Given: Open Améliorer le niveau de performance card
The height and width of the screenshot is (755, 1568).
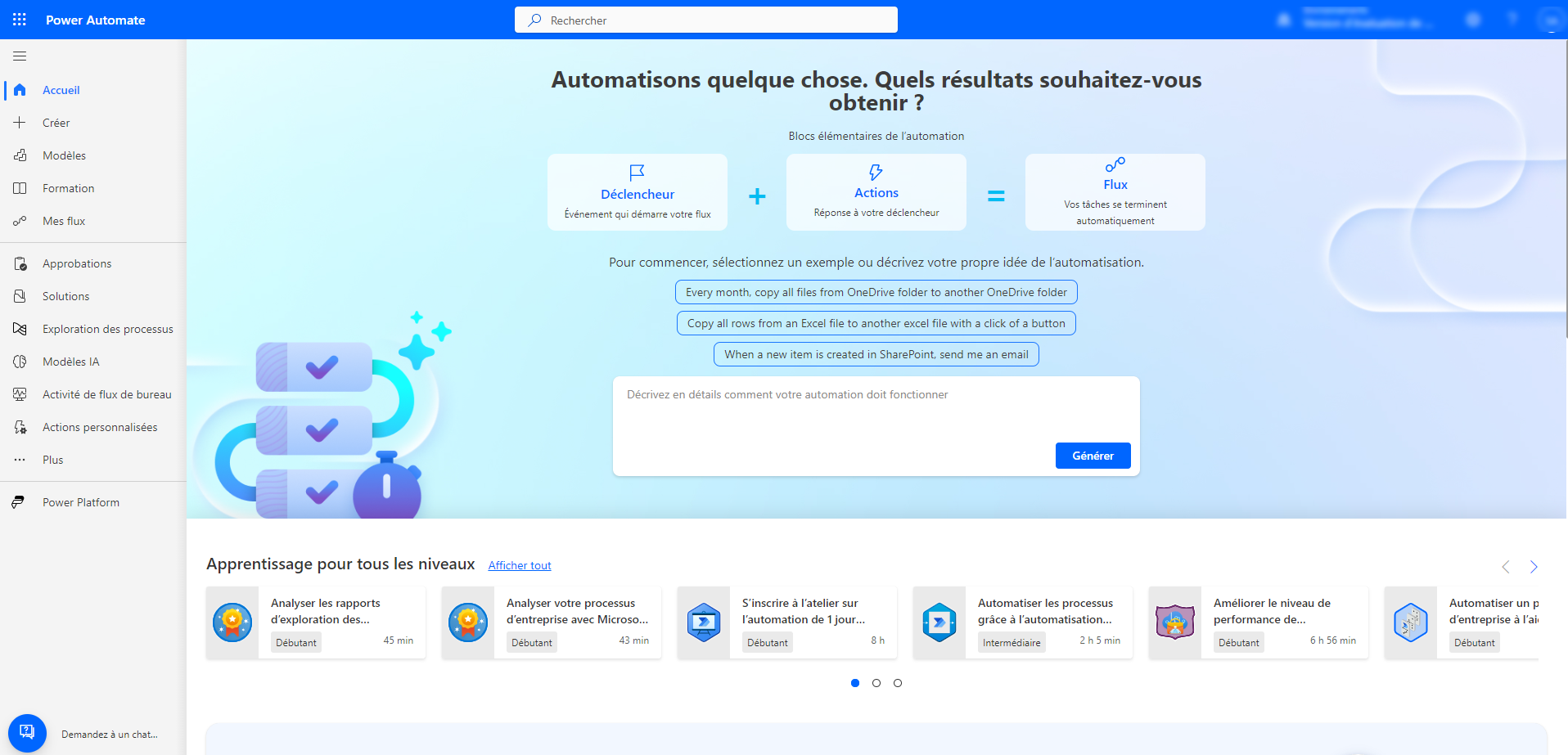Looking at the screenshot, I should (x=1259, y=622).
